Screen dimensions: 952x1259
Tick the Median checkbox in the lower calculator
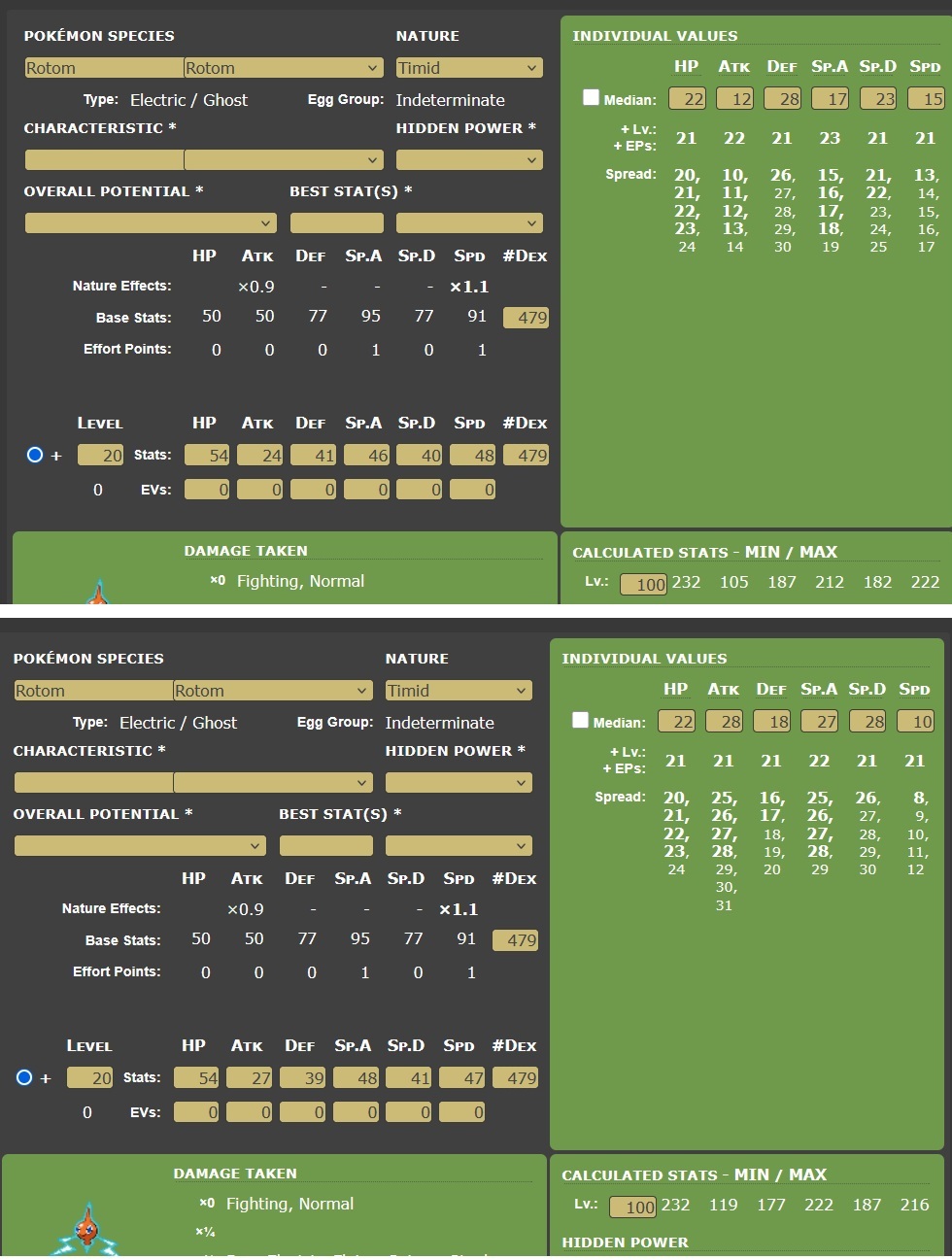coord(580,720)
